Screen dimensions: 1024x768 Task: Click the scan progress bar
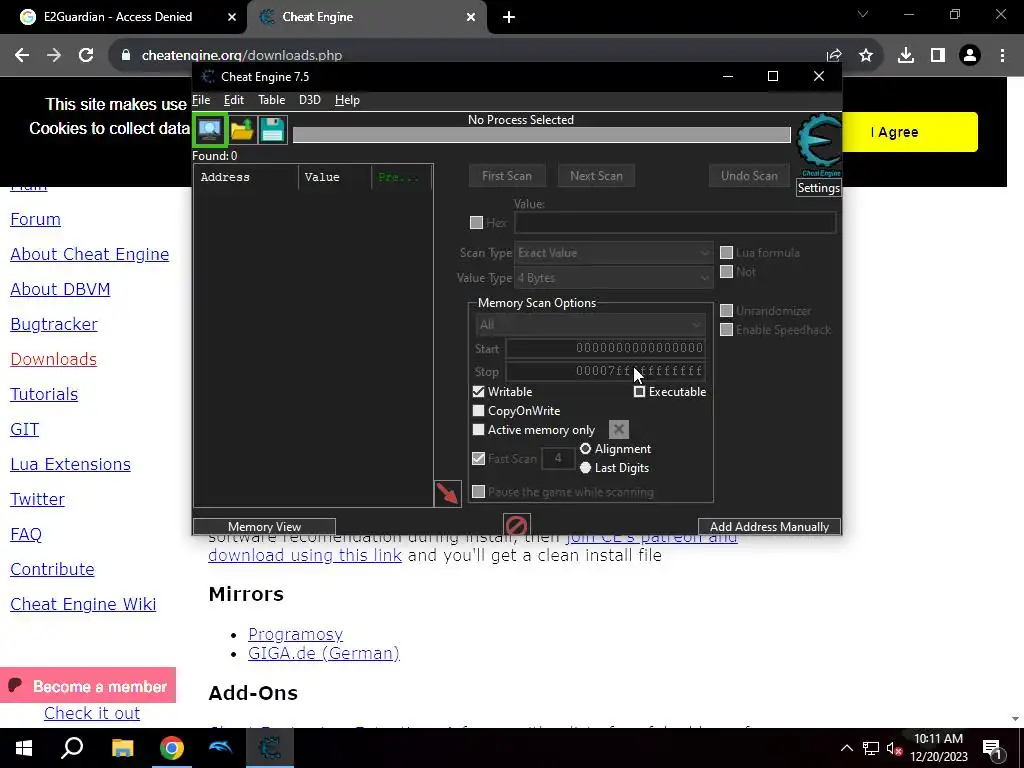541,135
